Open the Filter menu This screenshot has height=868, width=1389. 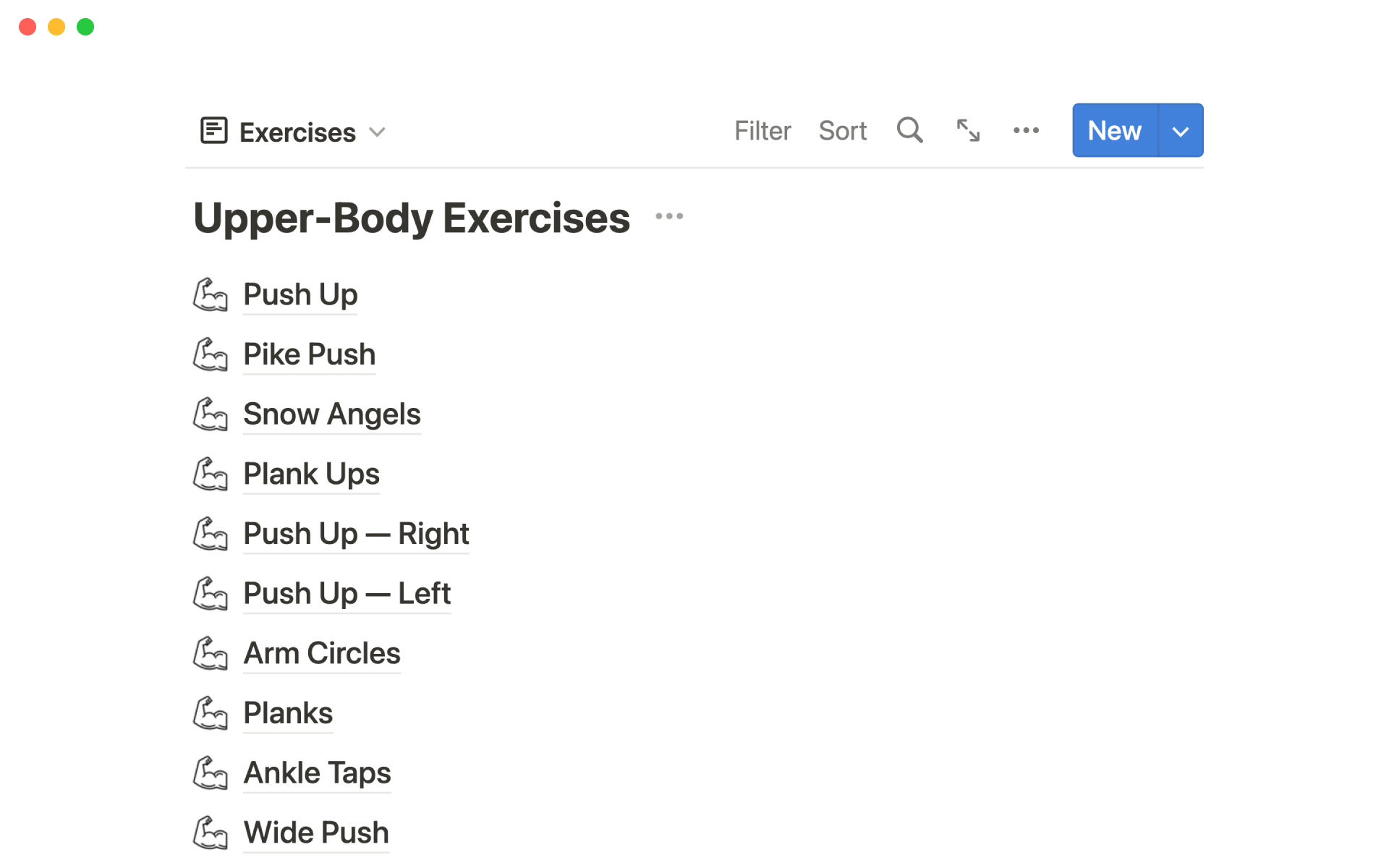pyautogui.click(x=763, y=131)
